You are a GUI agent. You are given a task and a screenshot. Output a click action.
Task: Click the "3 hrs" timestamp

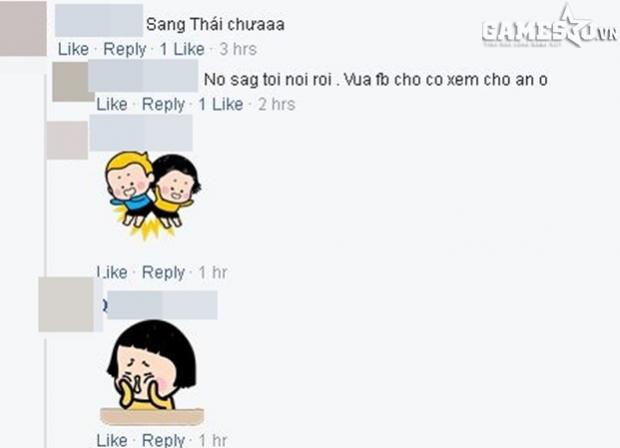(x=238, y=49)
